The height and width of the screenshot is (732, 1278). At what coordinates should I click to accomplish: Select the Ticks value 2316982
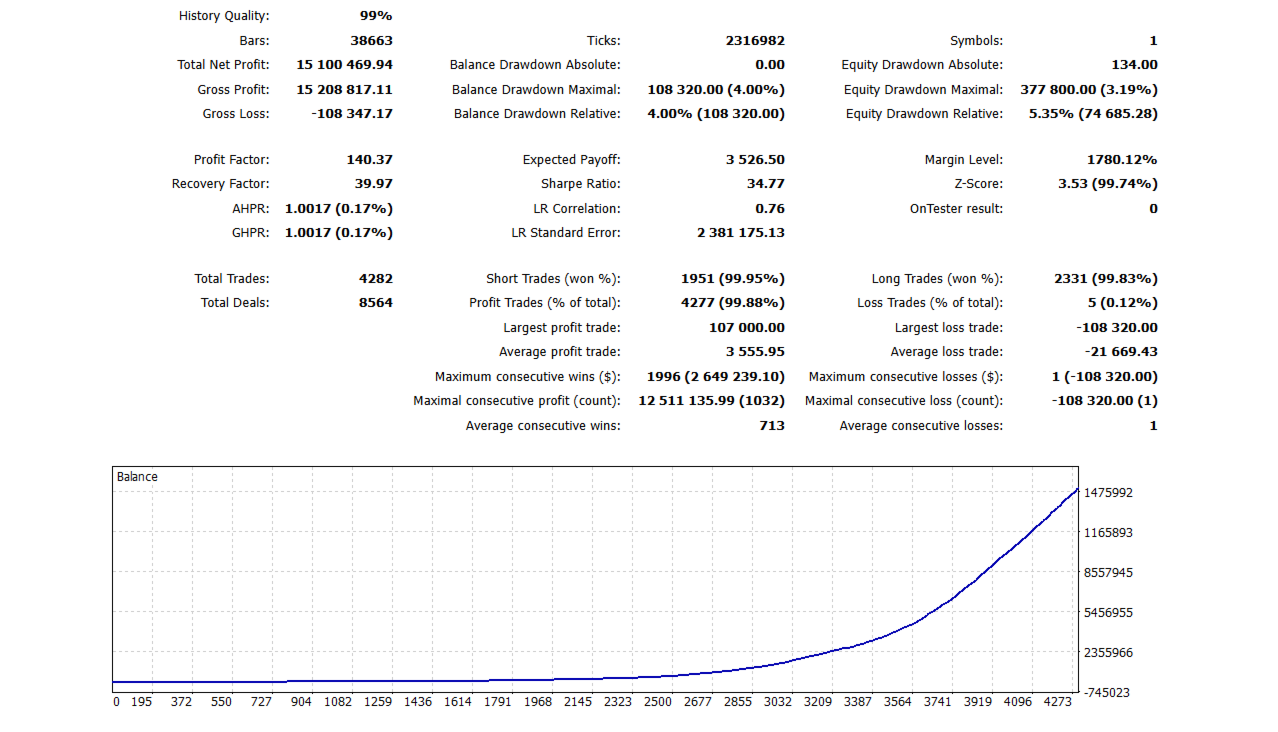[x=755, y=41]
